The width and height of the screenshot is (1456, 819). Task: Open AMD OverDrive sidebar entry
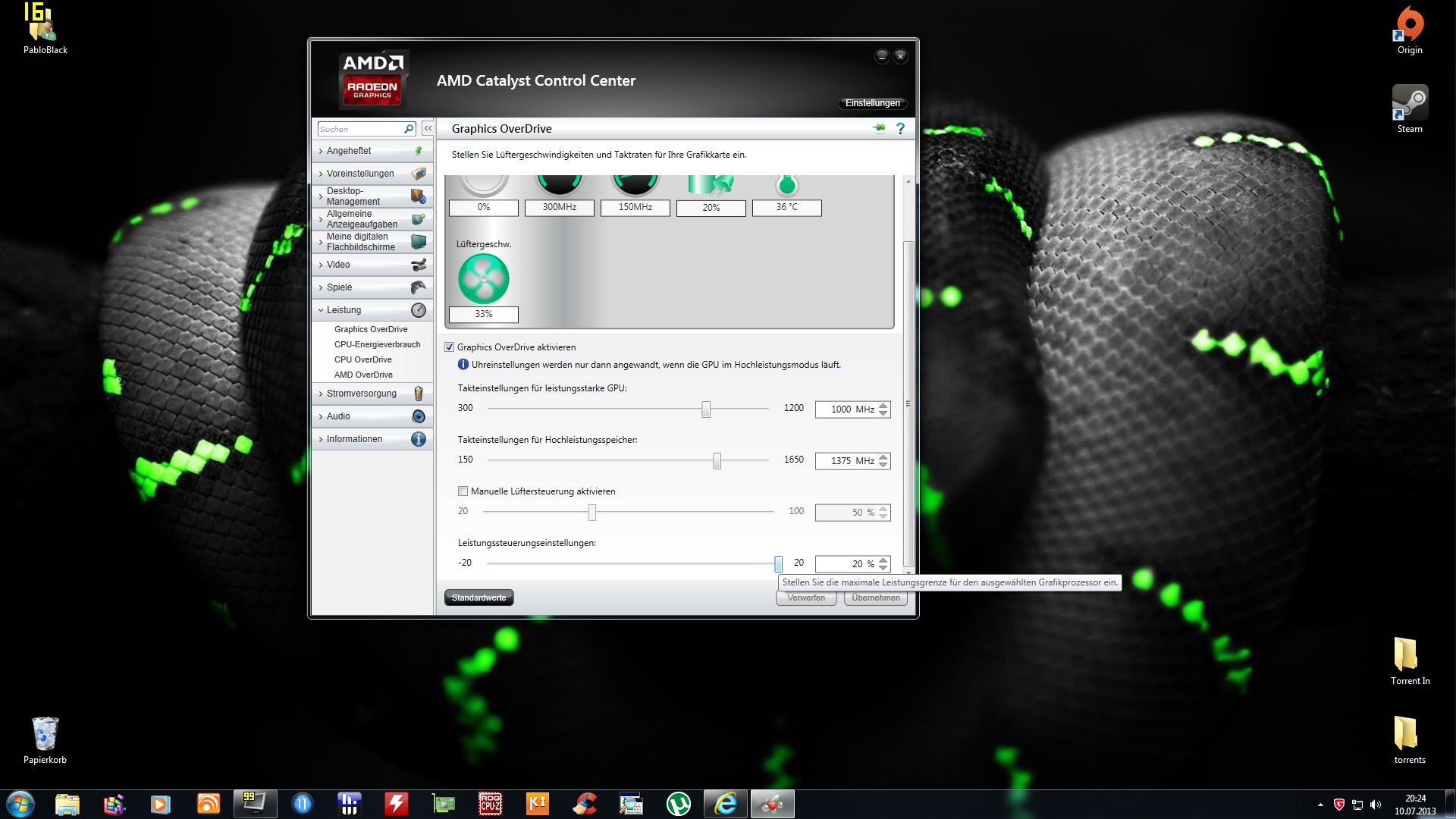(x=363, y=375)
